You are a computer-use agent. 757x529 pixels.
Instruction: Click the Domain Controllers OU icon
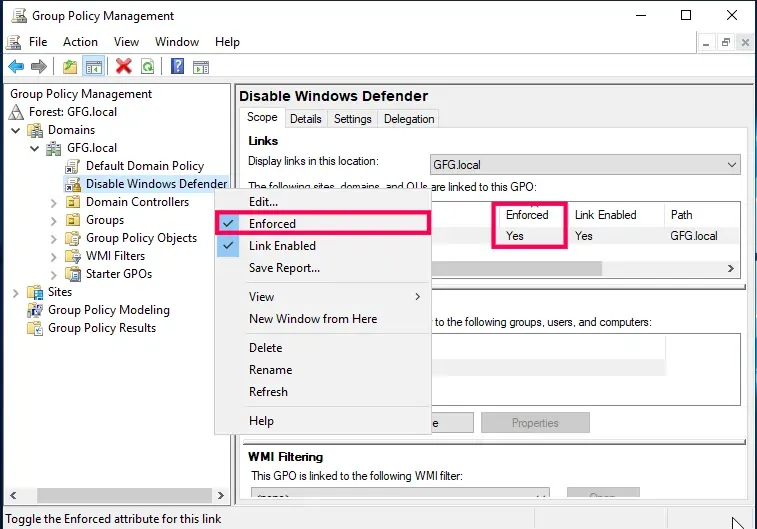[x=73, y=202]
